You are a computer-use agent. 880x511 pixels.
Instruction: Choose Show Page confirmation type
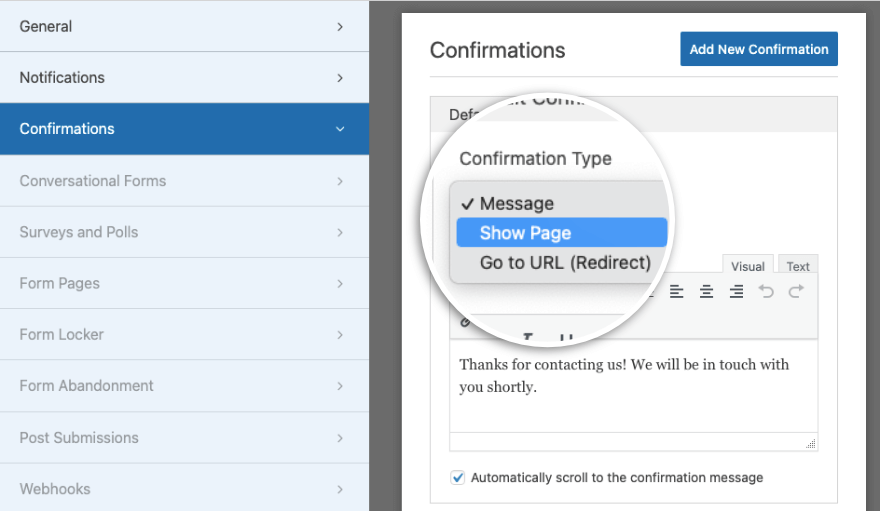pyautogui.click(x=561, y=232)
